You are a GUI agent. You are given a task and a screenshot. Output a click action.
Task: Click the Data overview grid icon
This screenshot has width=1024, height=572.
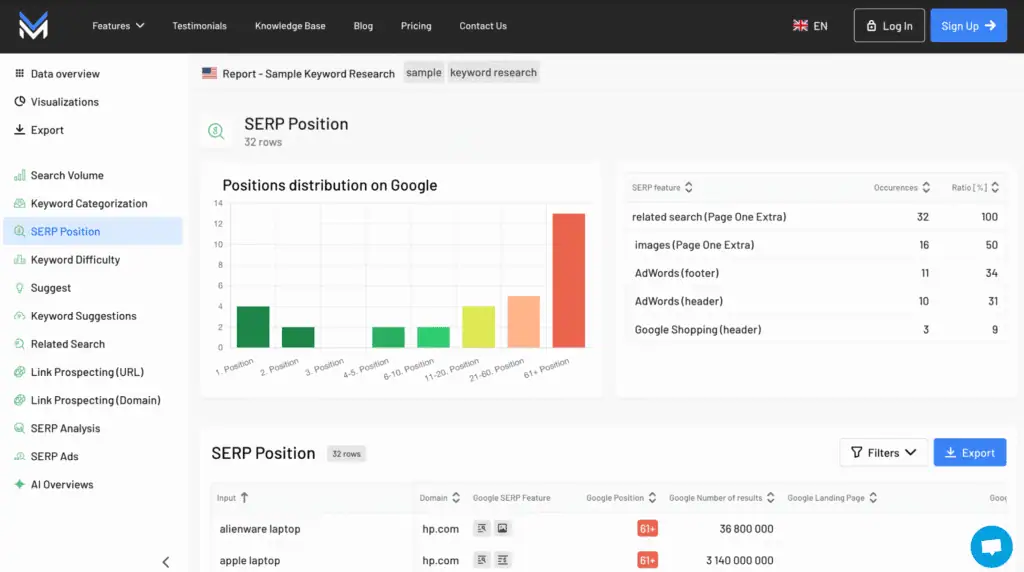pos(20,74)
